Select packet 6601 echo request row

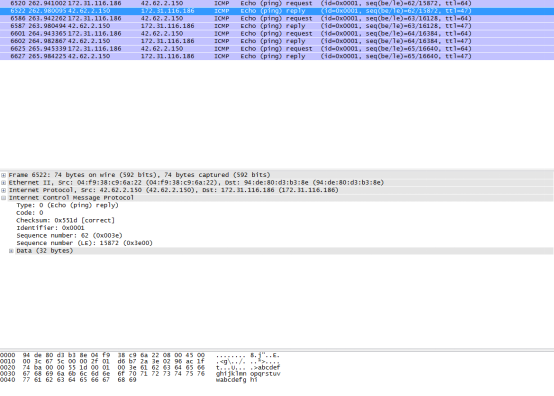277,34
